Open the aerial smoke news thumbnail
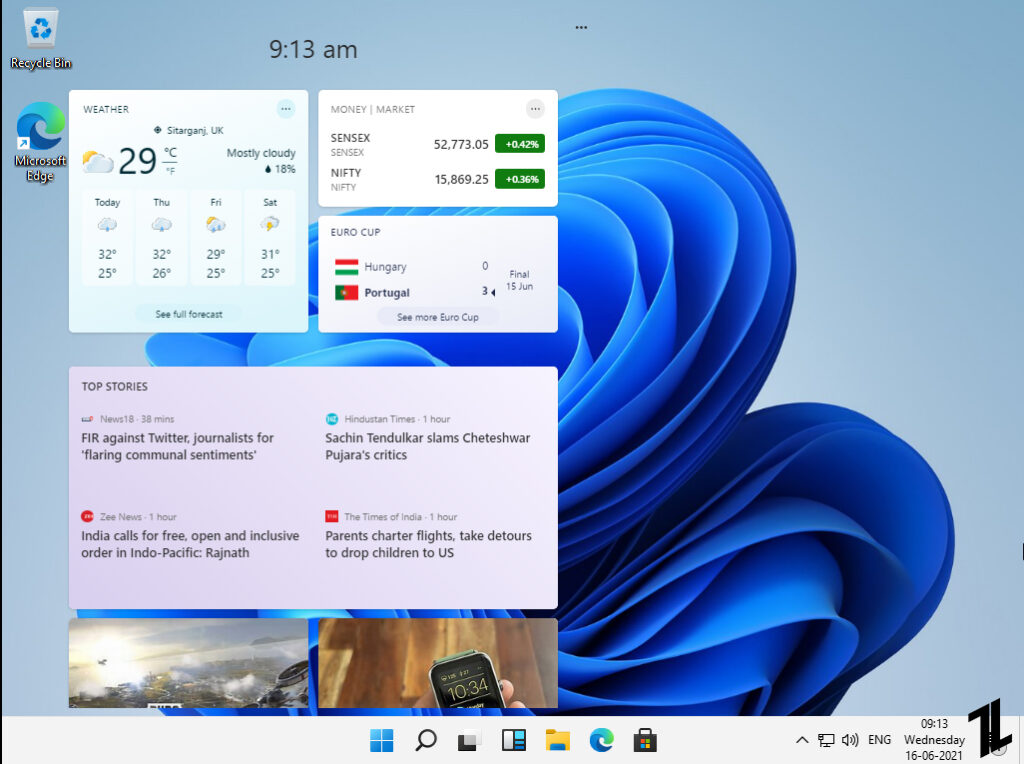The width and height of the screenshot is (1024, 764). pos(188,663)
